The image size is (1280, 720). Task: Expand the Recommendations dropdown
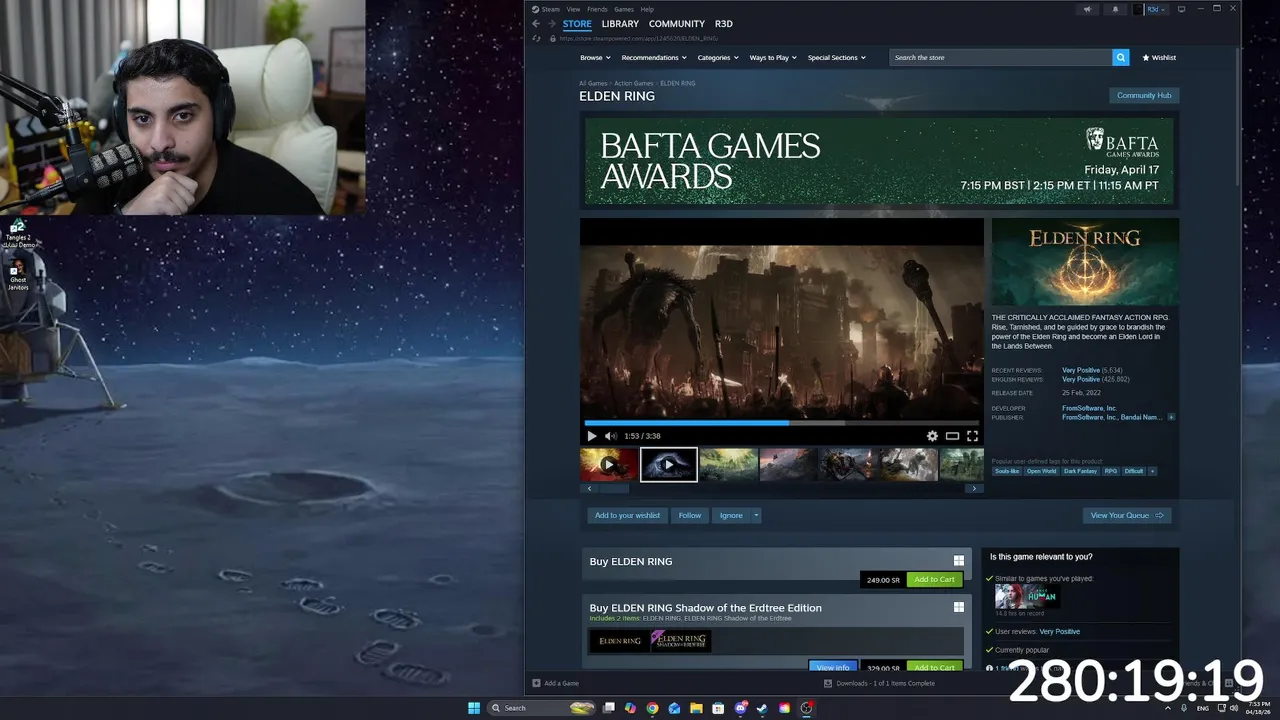[653, 57]
